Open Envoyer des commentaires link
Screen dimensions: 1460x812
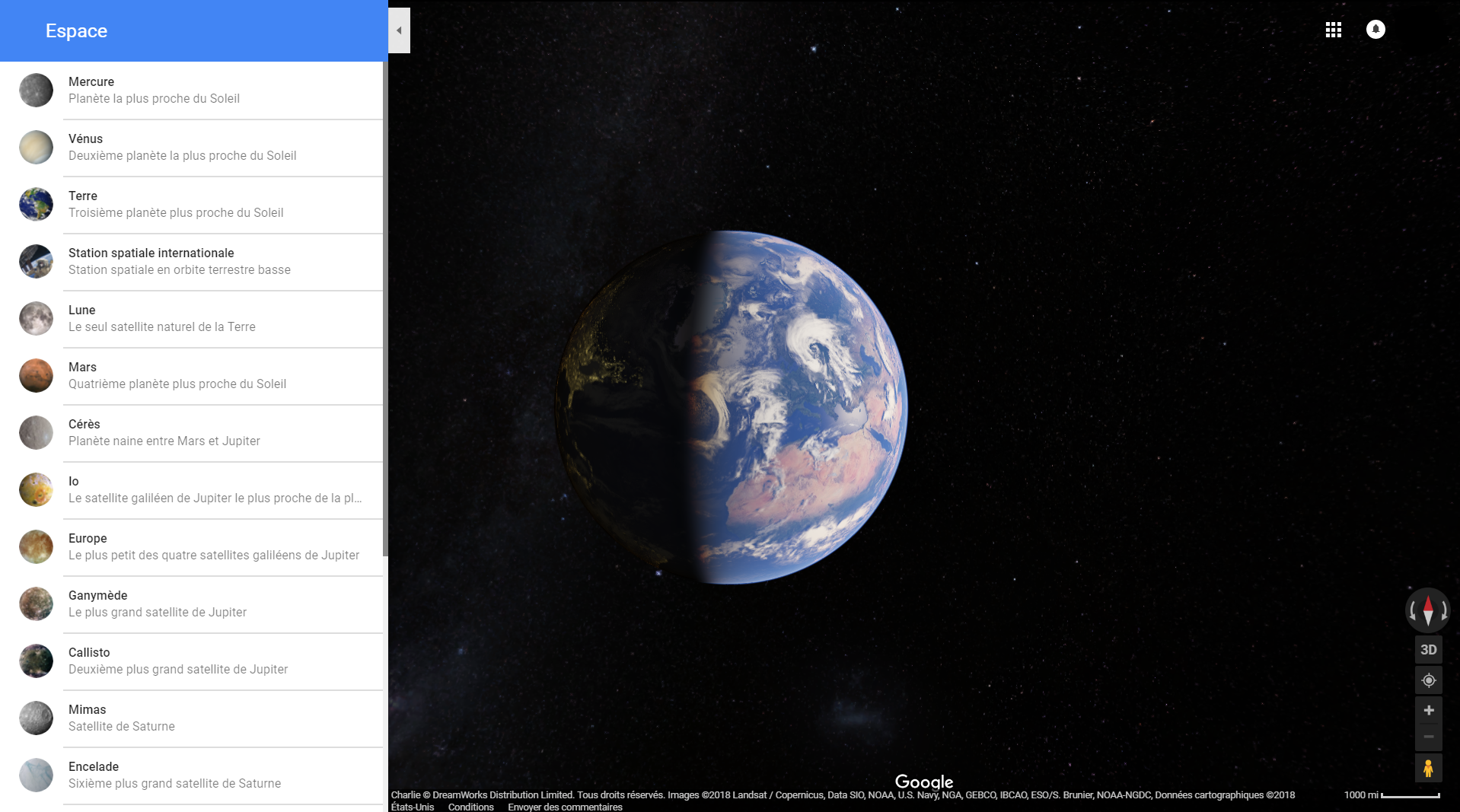pos(565,807)
